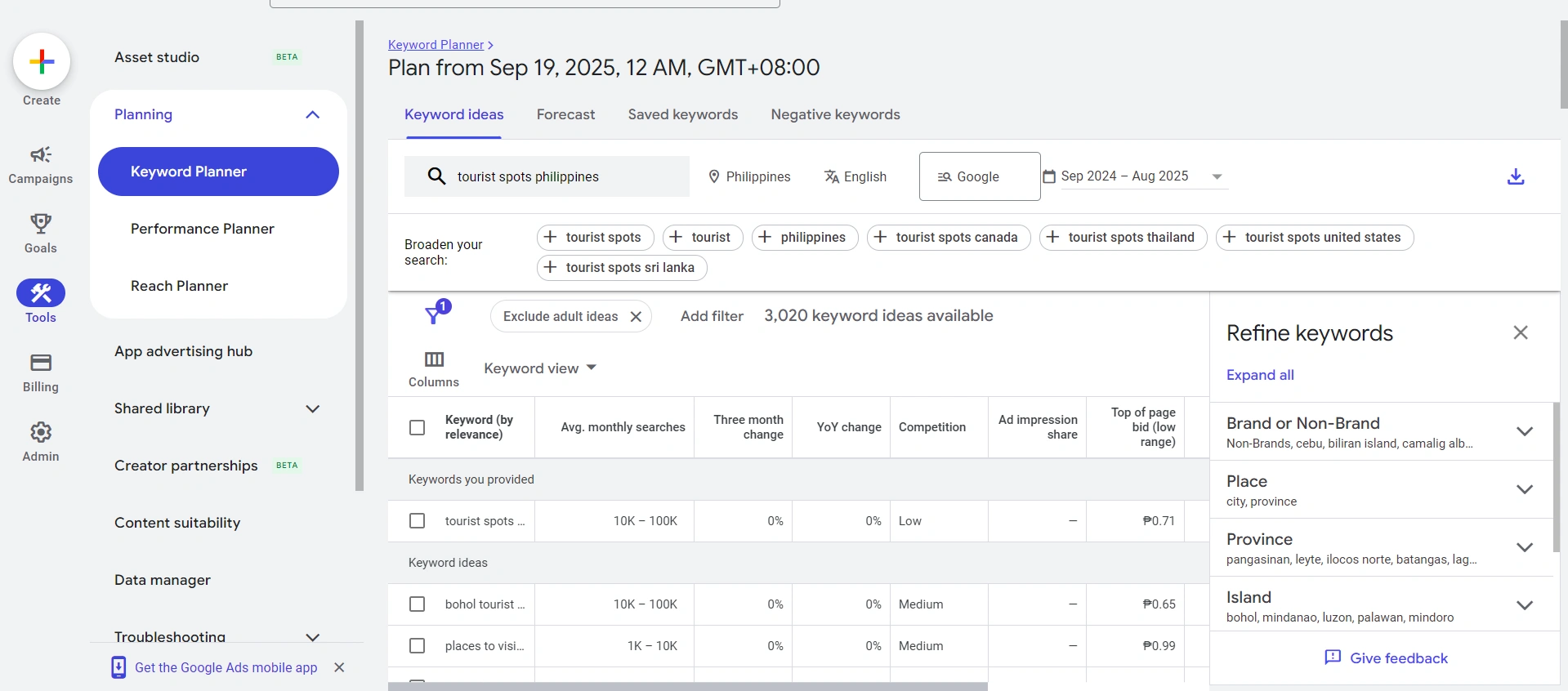The image size is (1568, 691).
Task: Select the Tools wrench icon
Action: 41,292
